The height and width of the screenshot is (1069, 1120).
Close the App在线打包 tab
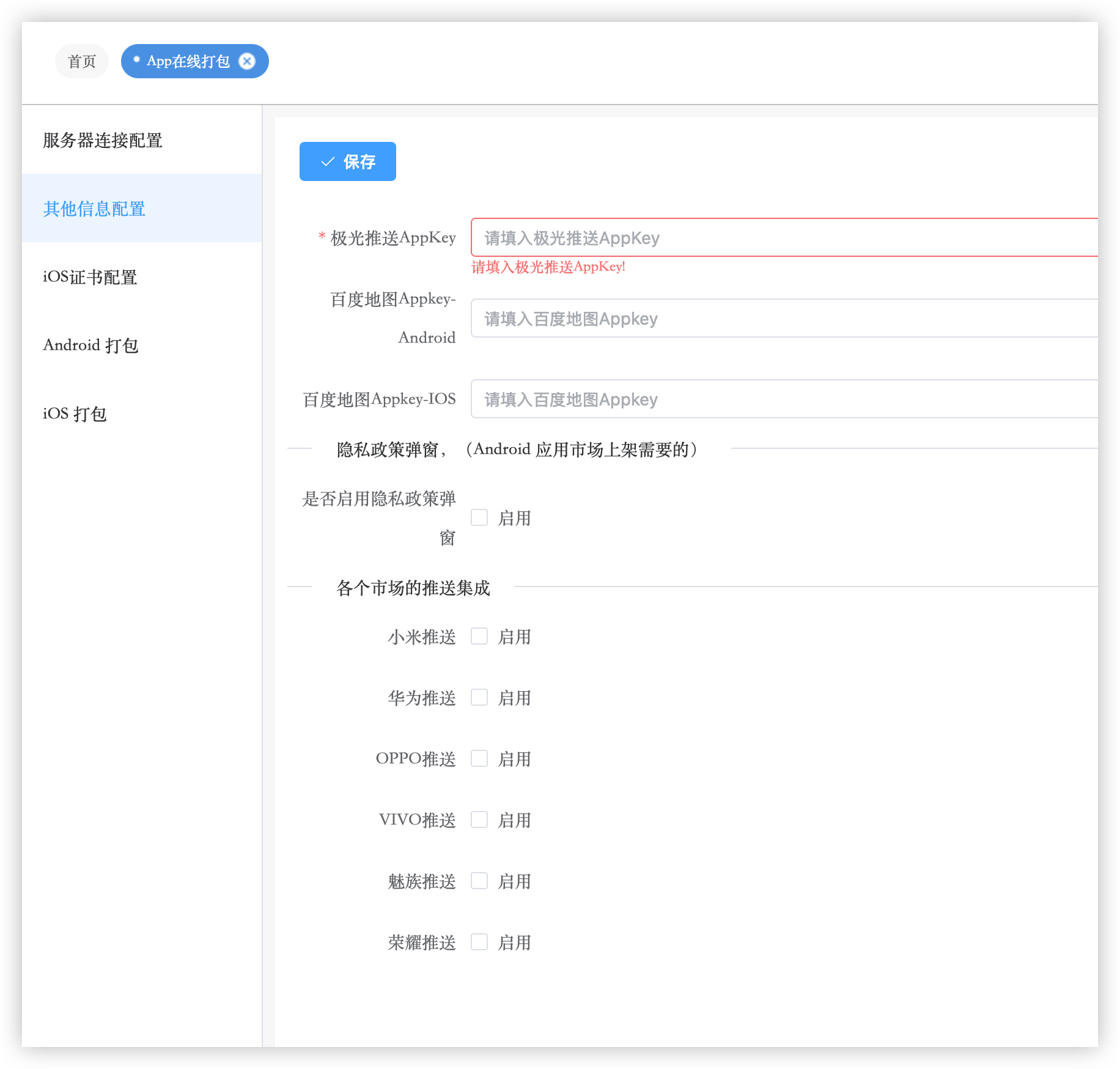(247, 61)
